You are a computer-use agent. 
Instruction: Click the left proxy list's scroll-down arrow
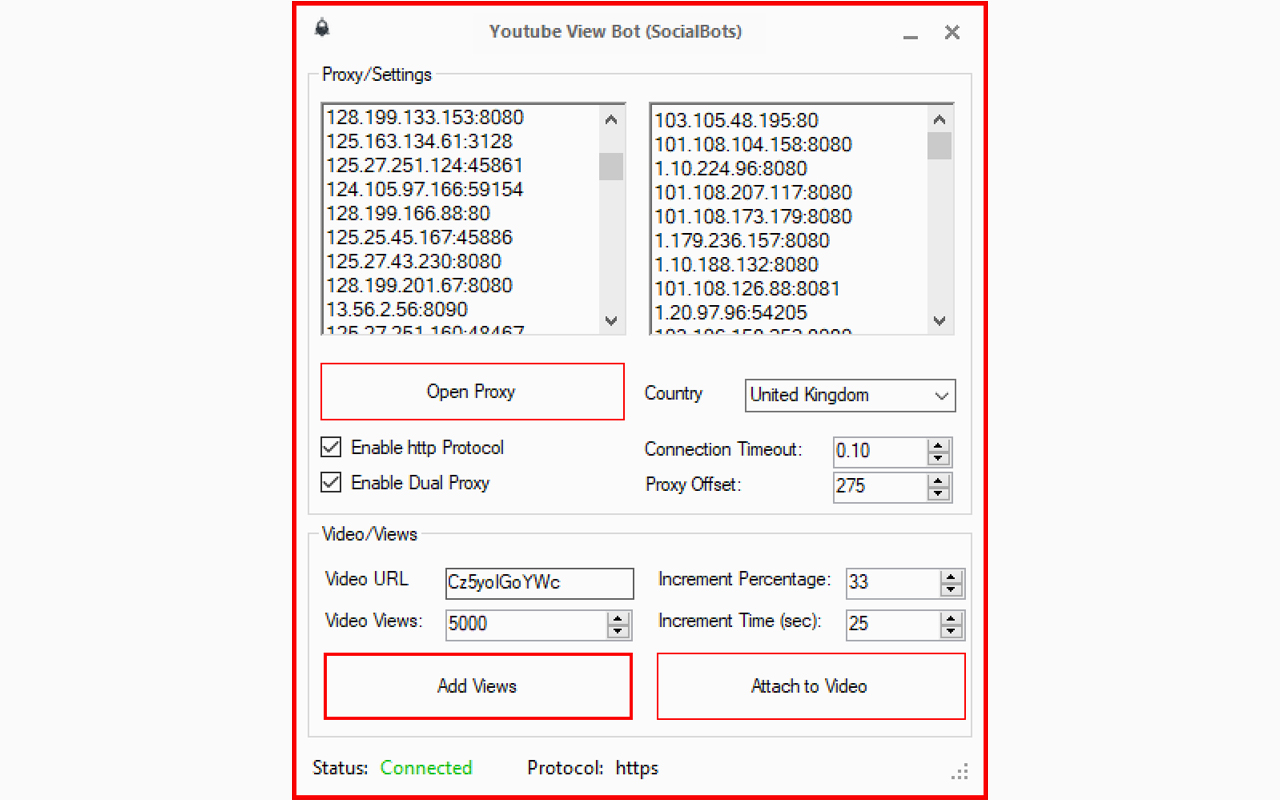(x=611, y=320)
